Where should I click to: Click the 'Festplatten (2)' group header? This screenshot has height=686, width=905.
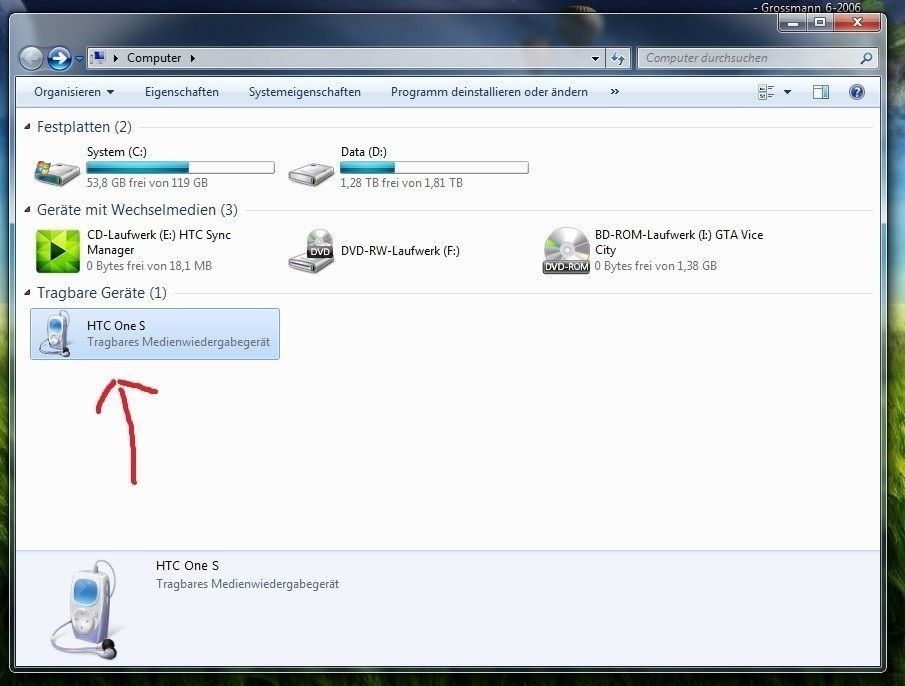tap(84, 126)
